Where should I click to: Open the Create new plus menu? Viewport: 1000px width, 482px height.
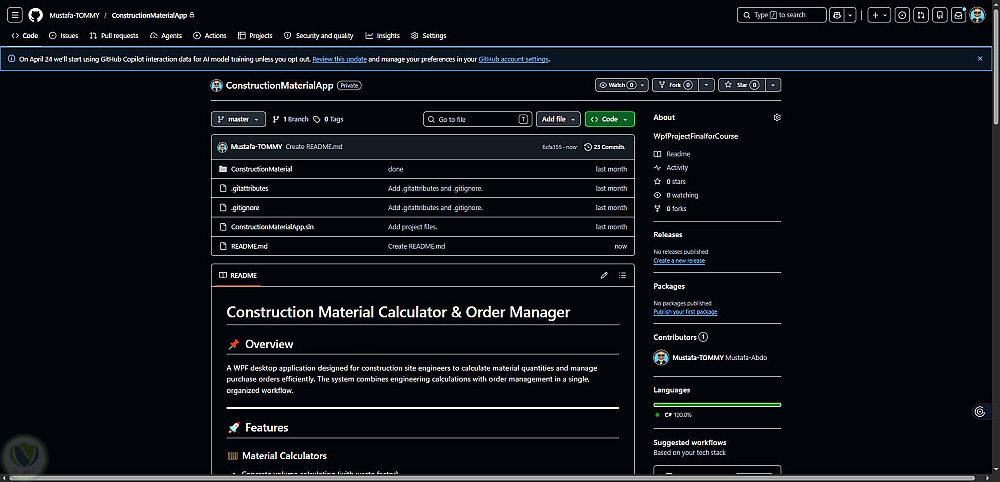click(x=879, y=15)
